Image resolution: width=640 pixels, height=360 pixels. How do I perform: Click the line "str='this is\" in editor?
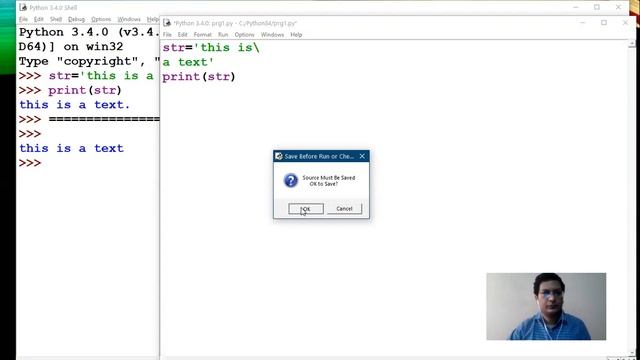tap(211, 48)
